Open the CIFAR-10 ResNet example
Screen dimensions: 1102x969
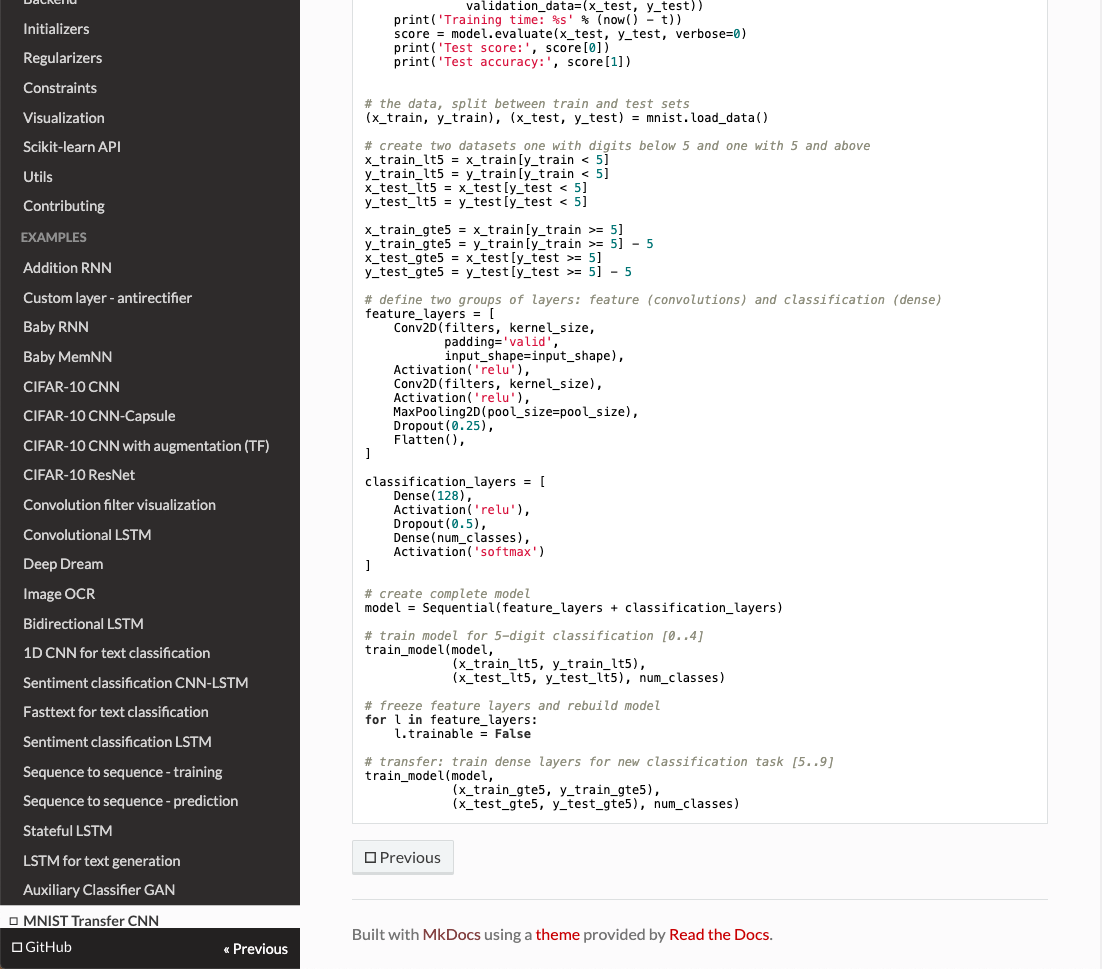pyautogui.click(x=73, y=475)
